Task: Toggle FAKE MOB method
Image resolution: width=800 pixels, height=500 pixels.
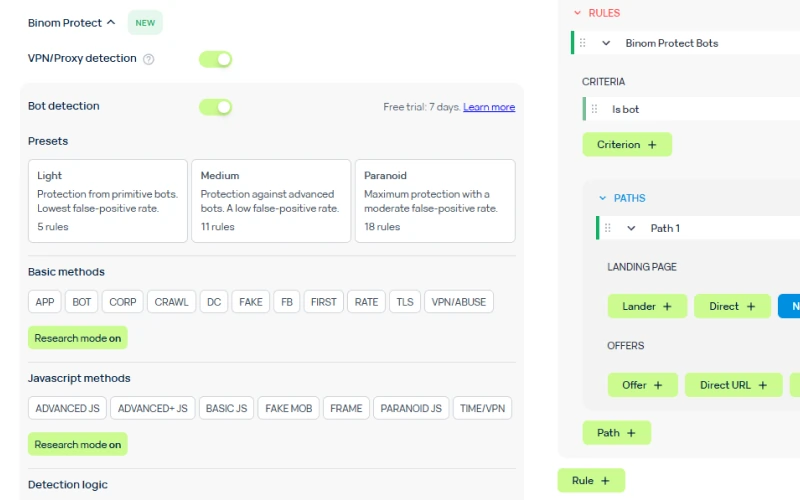Action: [289, 408]
